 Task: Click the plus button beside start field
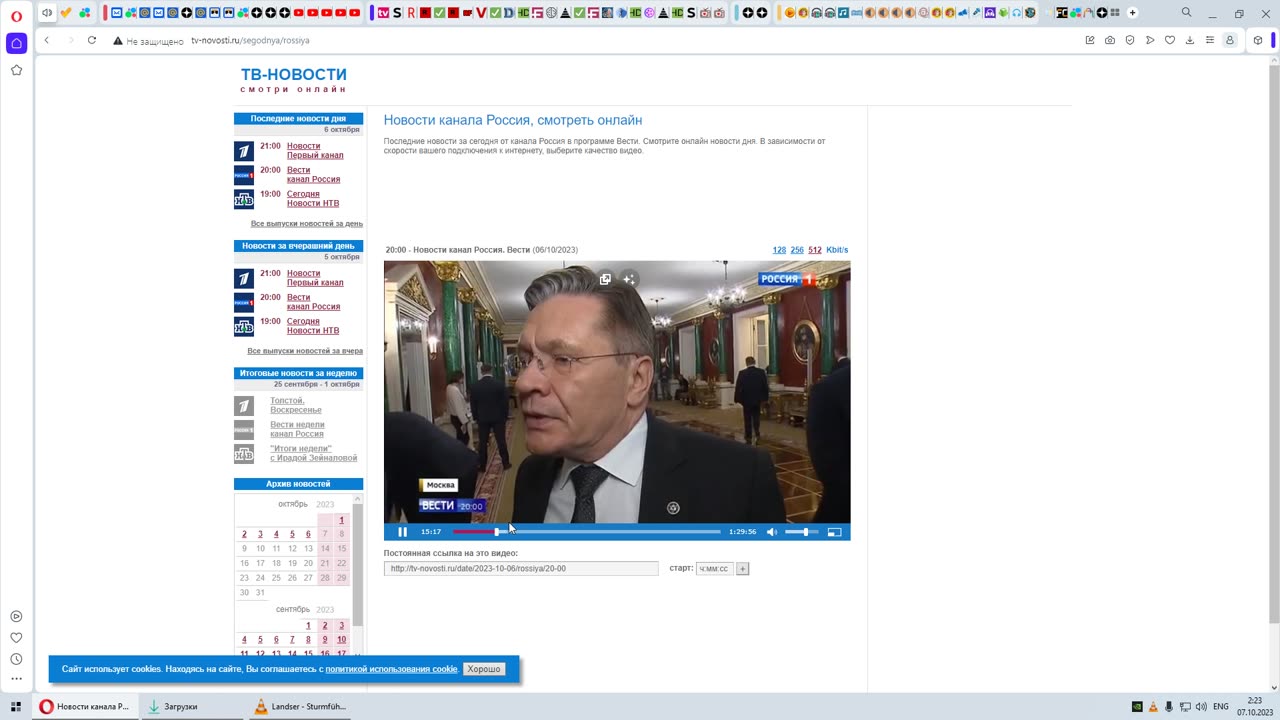[742, 568]
